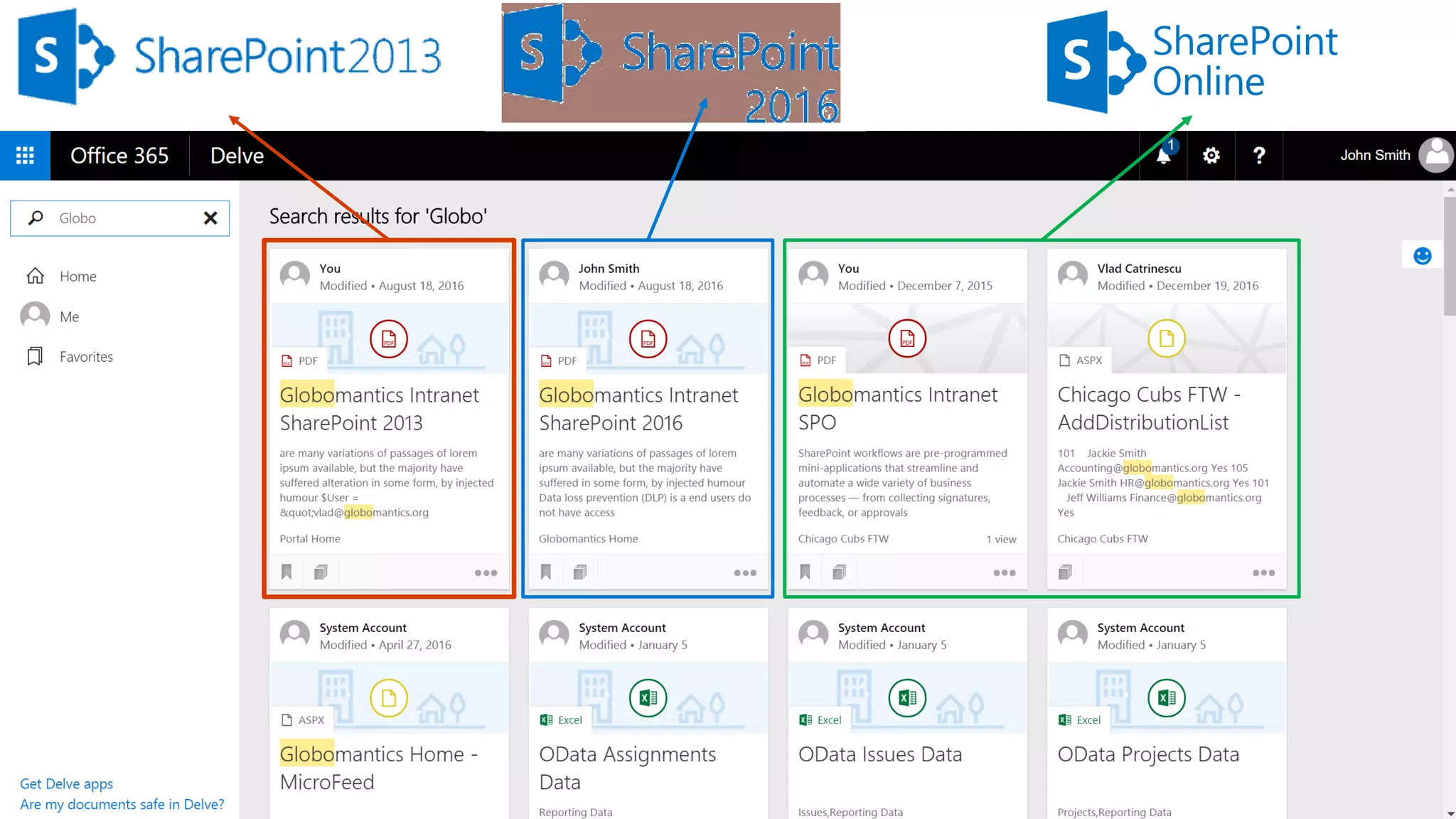Click the help question mark icon
Image resolution: width=1456 pixels, height=819 pixels.
pos(1258,156)
